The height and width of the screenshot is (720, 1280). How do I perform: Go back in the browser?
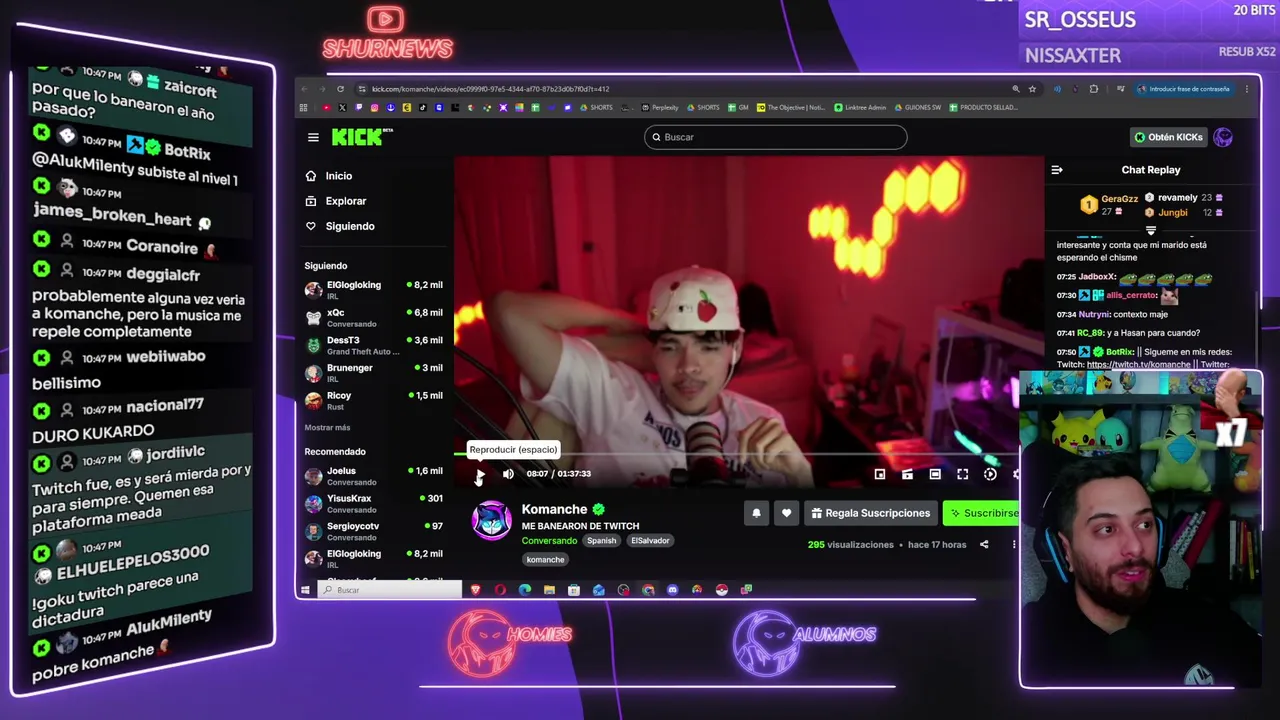coord(304,89)
